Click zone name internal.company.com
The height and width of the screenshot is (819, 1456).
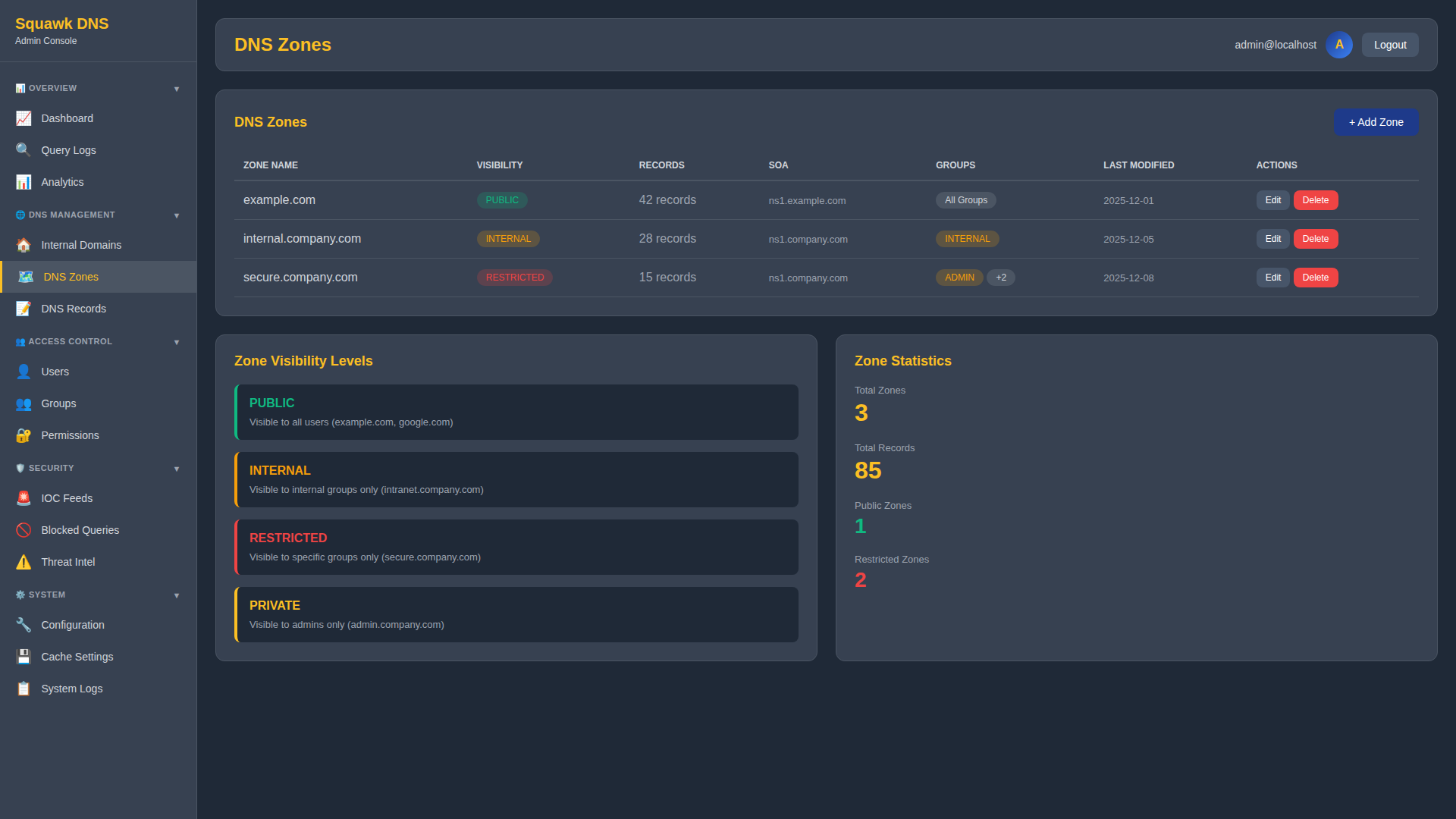(302, 239)
